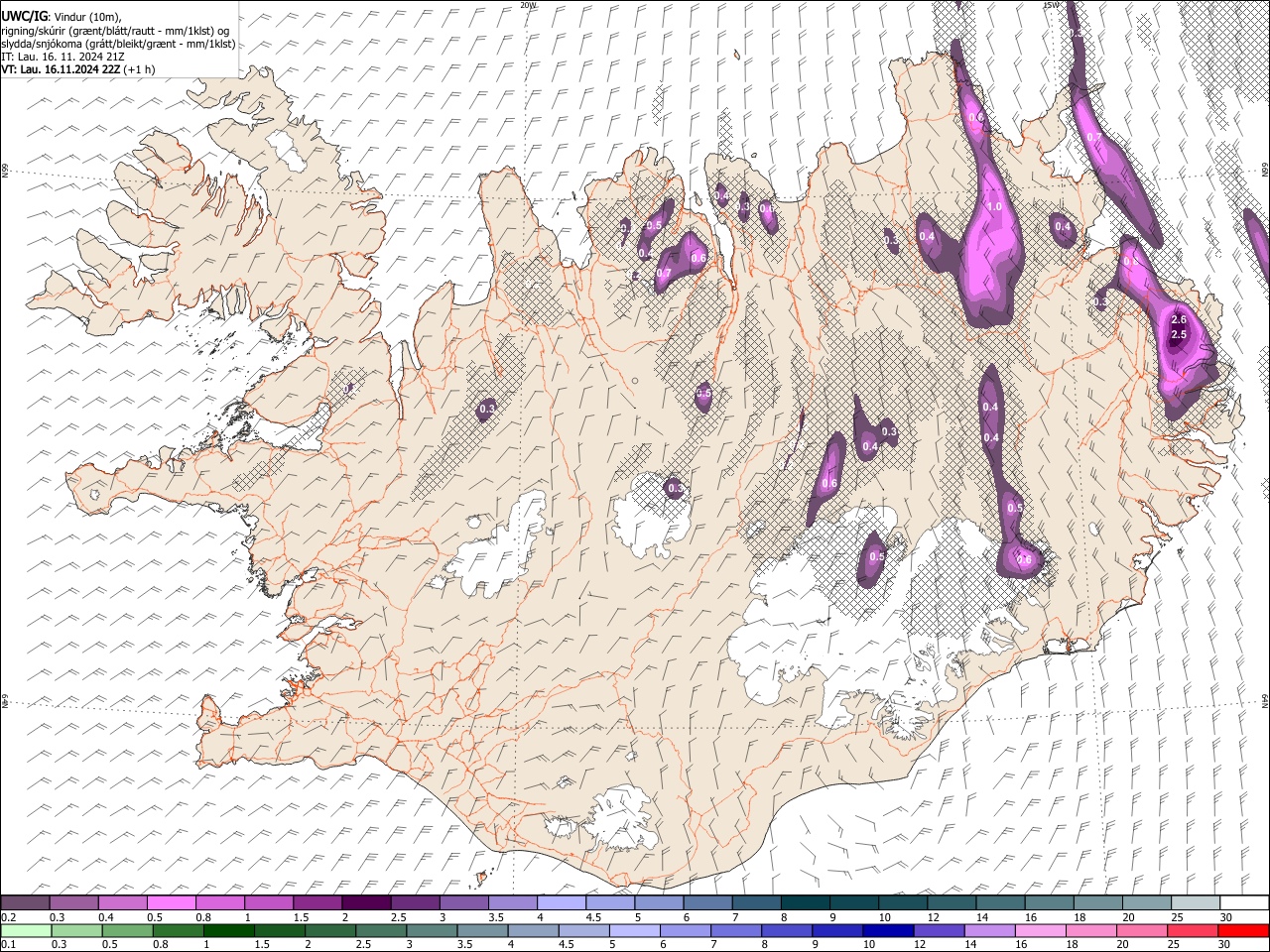Select the slate blue 6 swatch in upper legend
Screen dimensions: 1270x952
click(x=708, y=902)
